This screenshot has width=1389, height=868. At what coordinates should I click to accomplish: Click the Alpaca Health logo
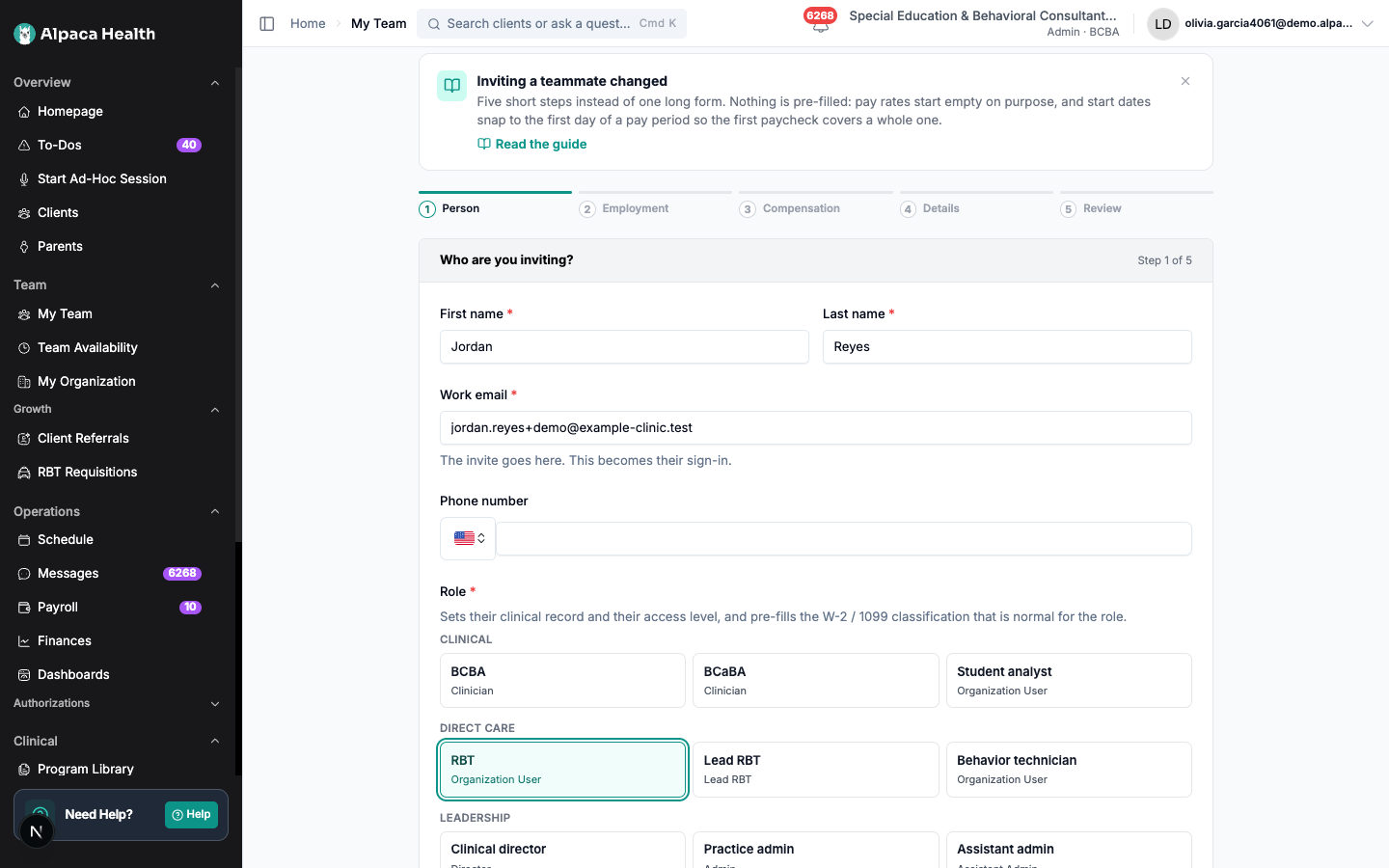coord(85,34)
